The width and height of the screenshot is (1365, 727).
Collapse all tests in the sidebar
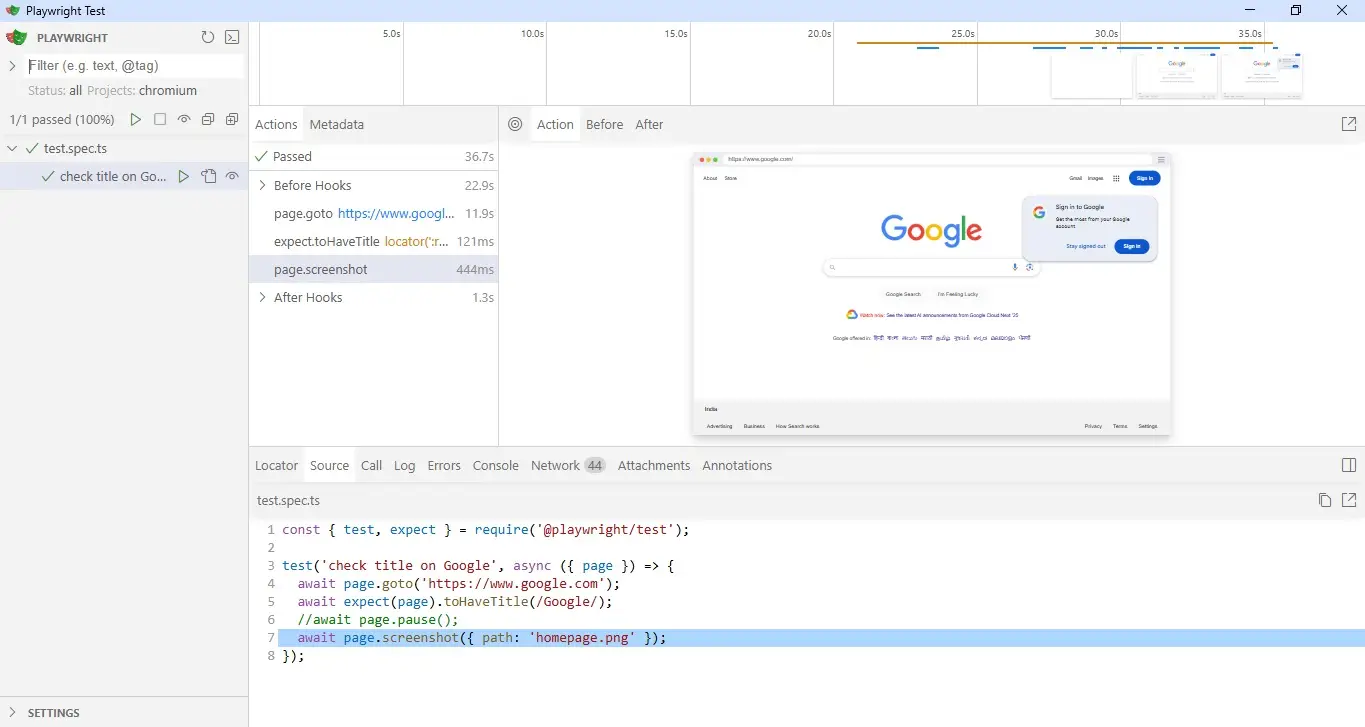click(x=208, y=120)
